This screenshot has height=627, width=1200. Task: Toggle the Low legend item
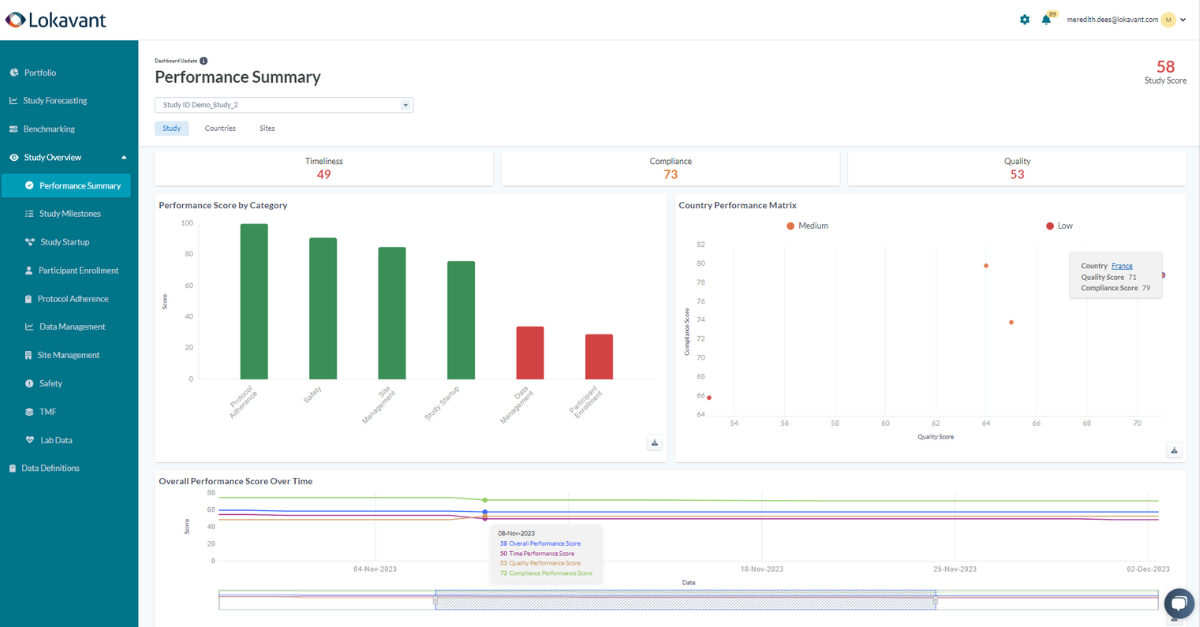point(1059,226)
